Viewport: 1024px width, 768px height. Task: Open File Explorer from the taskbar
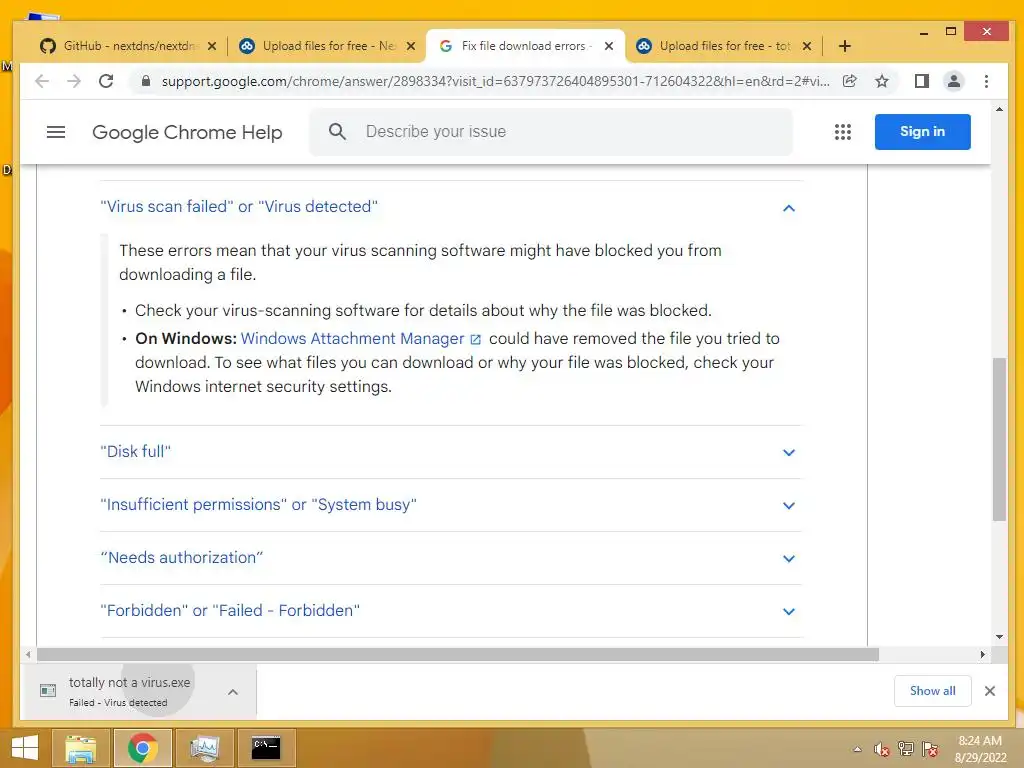80,748
